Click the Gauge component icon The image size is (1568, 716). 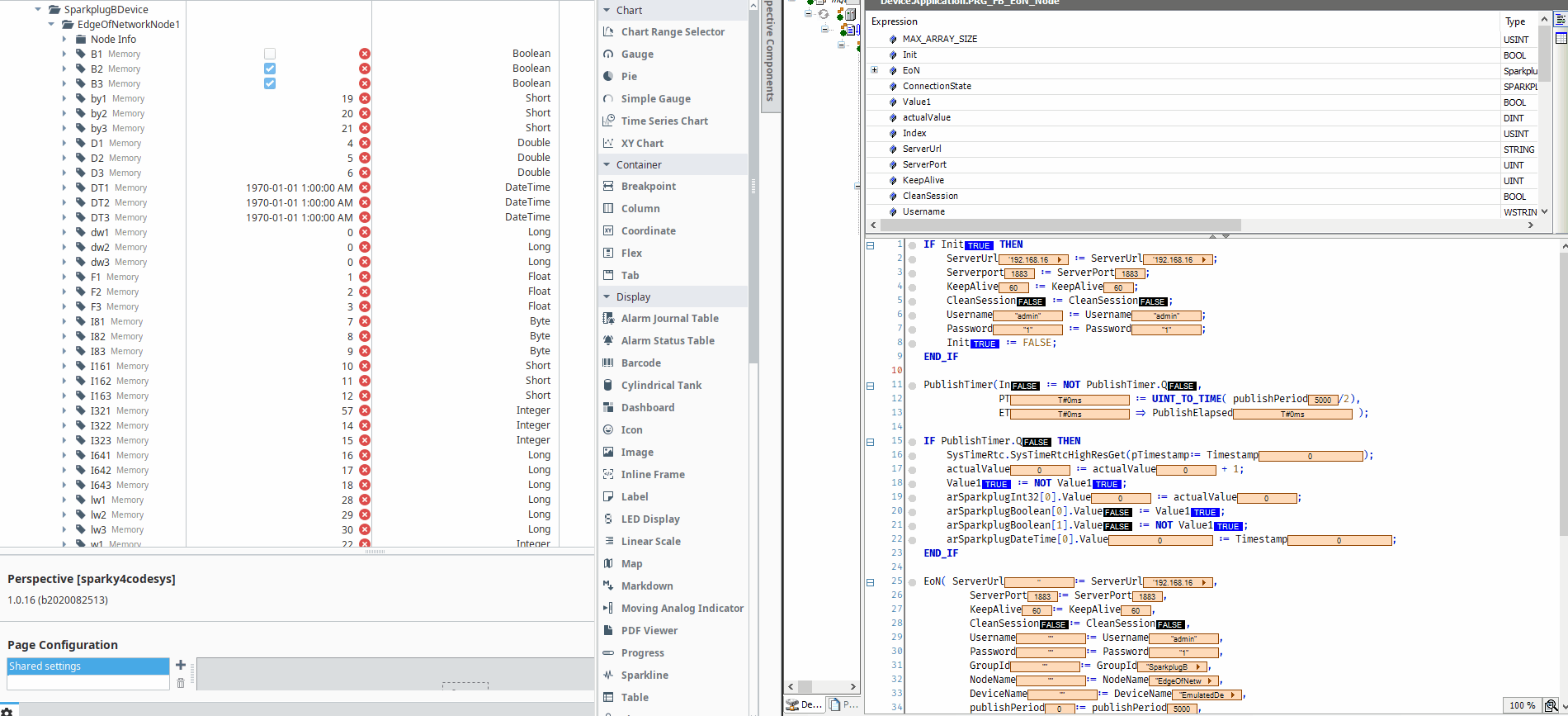tap(608, 54)
